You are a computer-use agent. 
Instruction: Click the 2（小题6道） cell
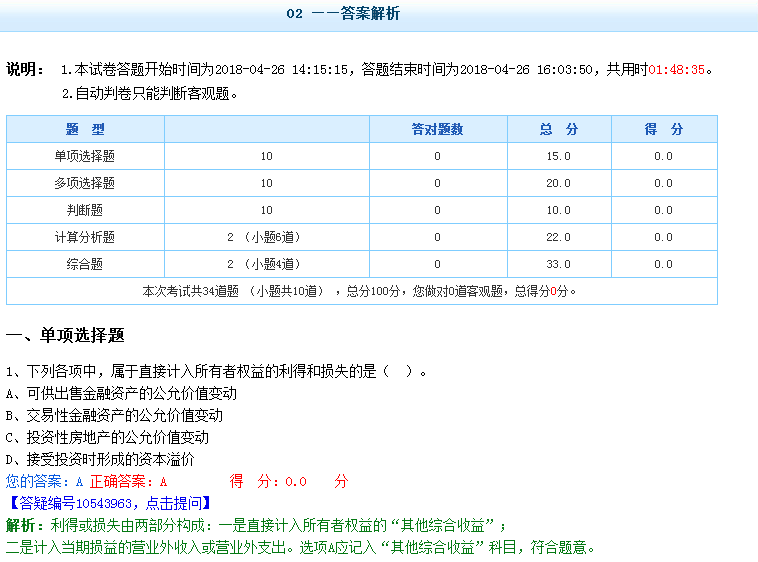point(267,237)
